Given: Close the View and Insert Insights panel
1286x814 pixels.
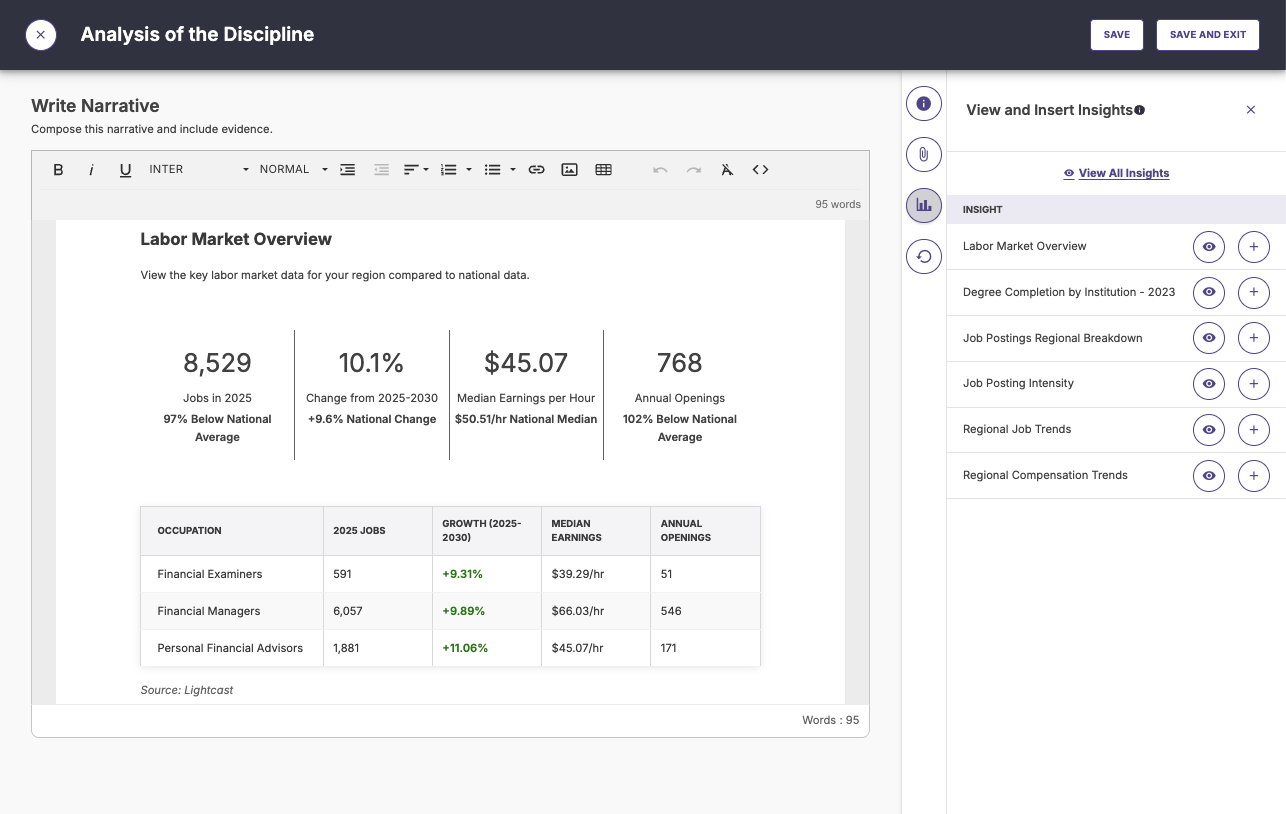Looking at the screenshot, I should pos(1250,110).
